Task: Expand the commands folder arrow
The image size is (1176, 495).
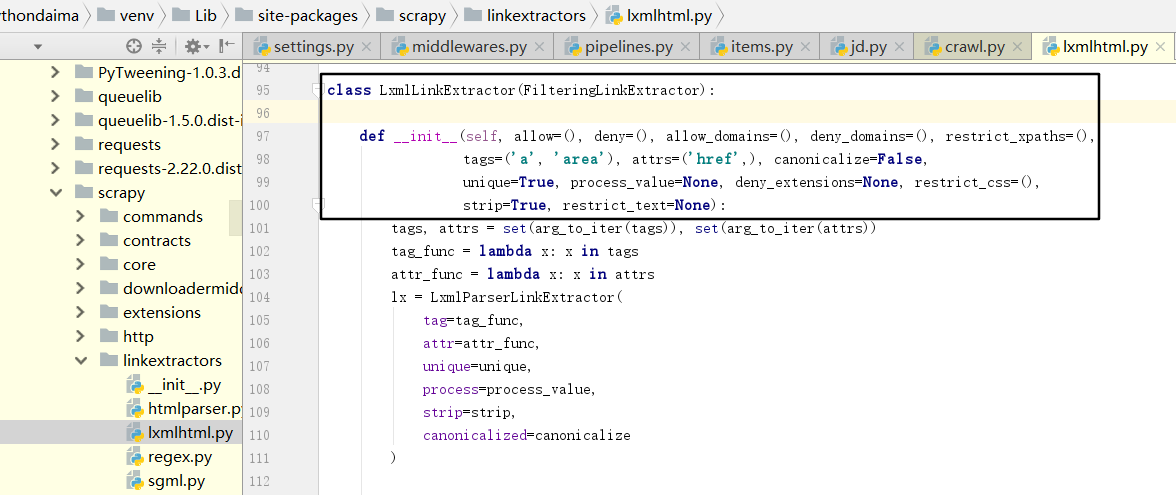Action: (80, 216)
